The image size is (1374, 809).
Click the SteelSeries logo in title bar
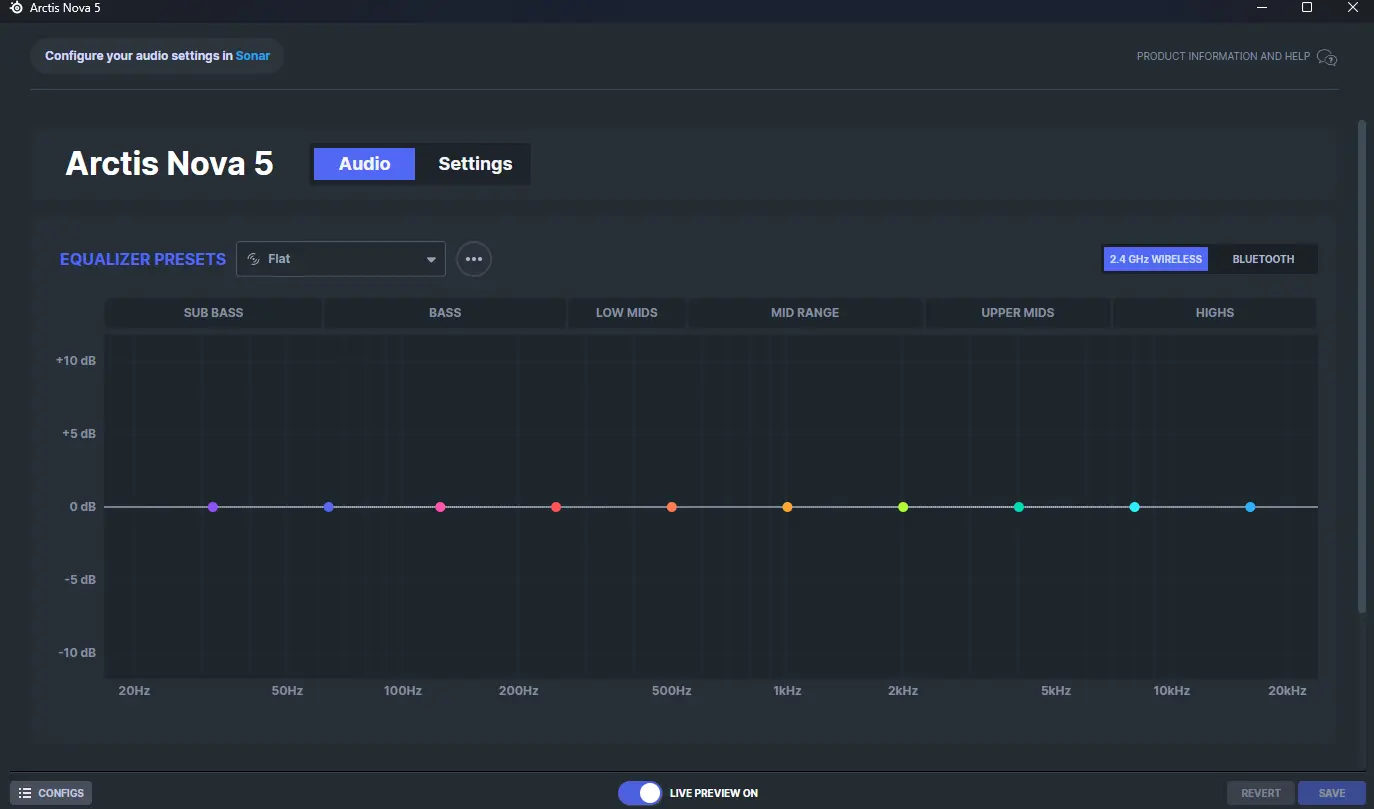(x=16, y=8)
